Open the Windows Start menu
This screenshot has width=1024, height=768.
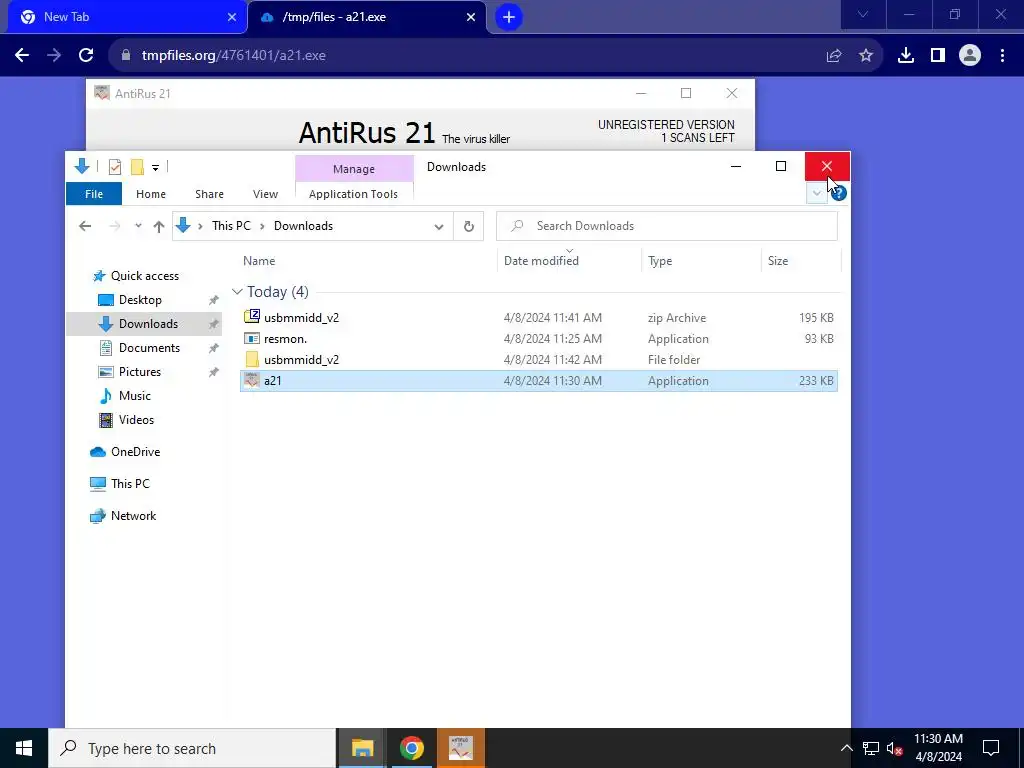point(24,748)
